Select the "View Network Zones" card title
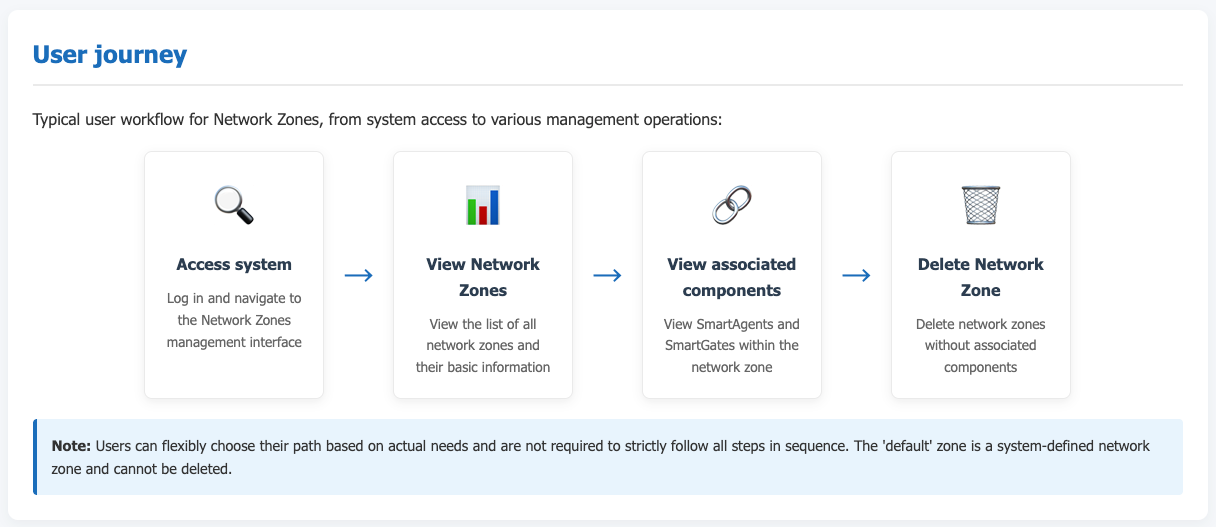 tap(483, 277)
